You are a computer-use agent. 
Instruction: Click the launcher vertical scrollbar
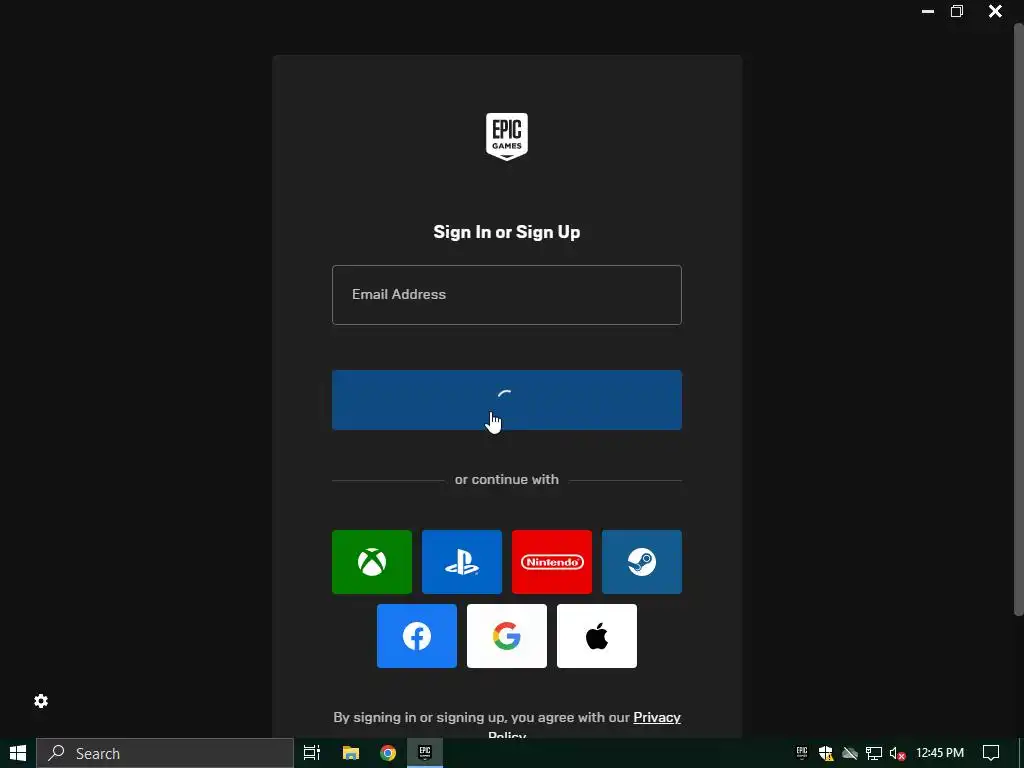(1018, 320)
